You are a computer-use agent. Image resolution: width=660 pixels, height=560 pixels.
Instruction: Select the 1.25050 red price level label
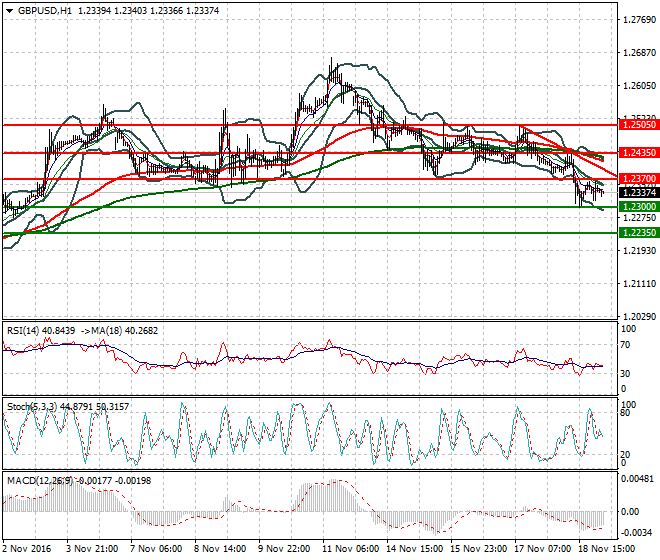click(639, 125)
